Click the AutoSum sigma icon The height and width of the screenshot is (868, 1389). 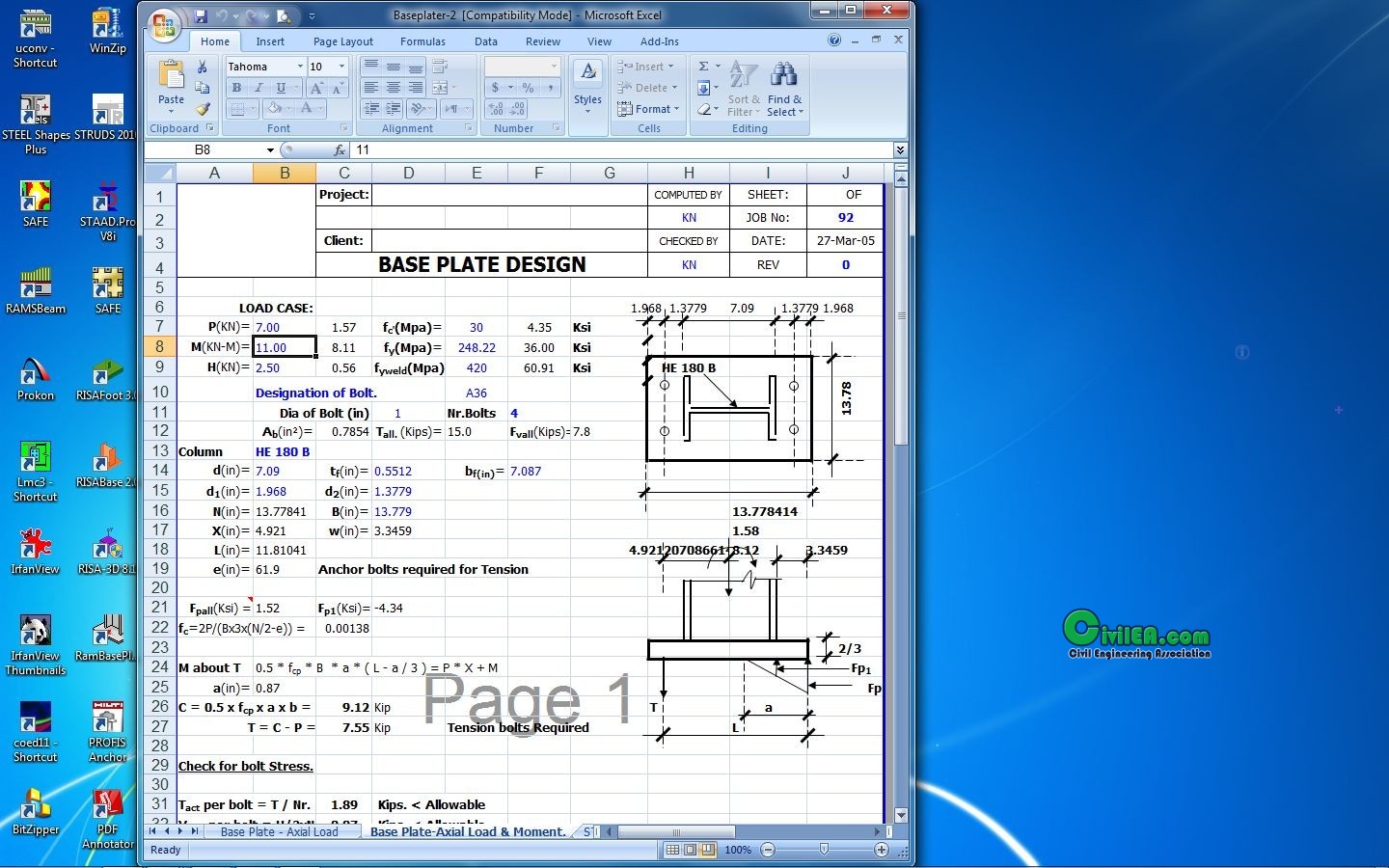click(x=704, y=66)
